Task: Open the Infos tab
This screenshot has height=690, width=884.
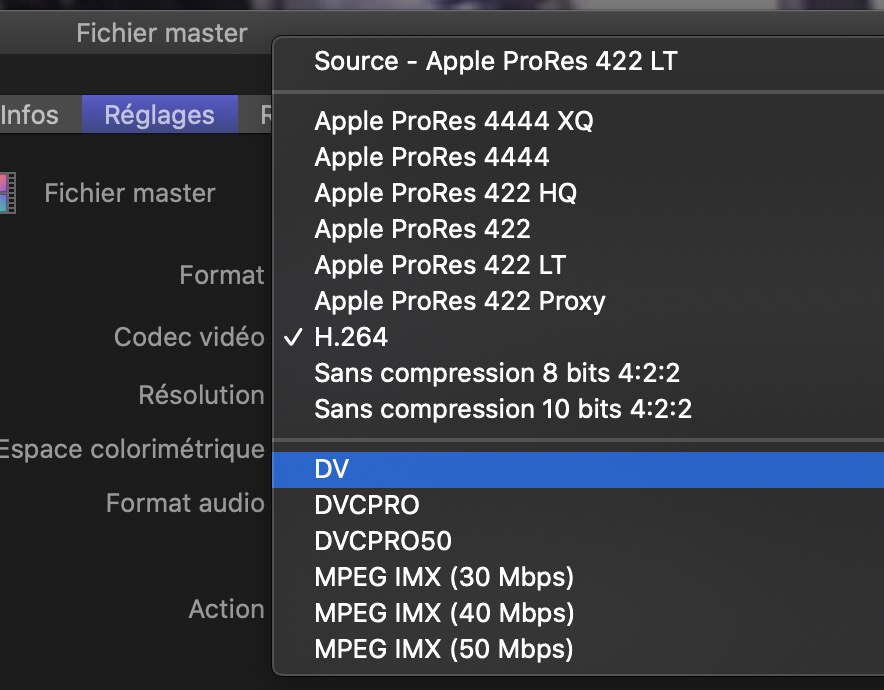Action: pyautogui.click(x=30, y=115)
